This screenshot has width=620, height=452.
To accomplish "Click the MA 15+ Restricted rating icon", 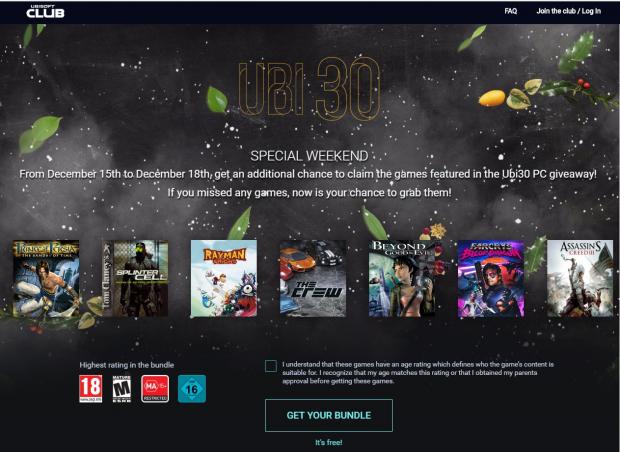I will (x=155, y=389).
